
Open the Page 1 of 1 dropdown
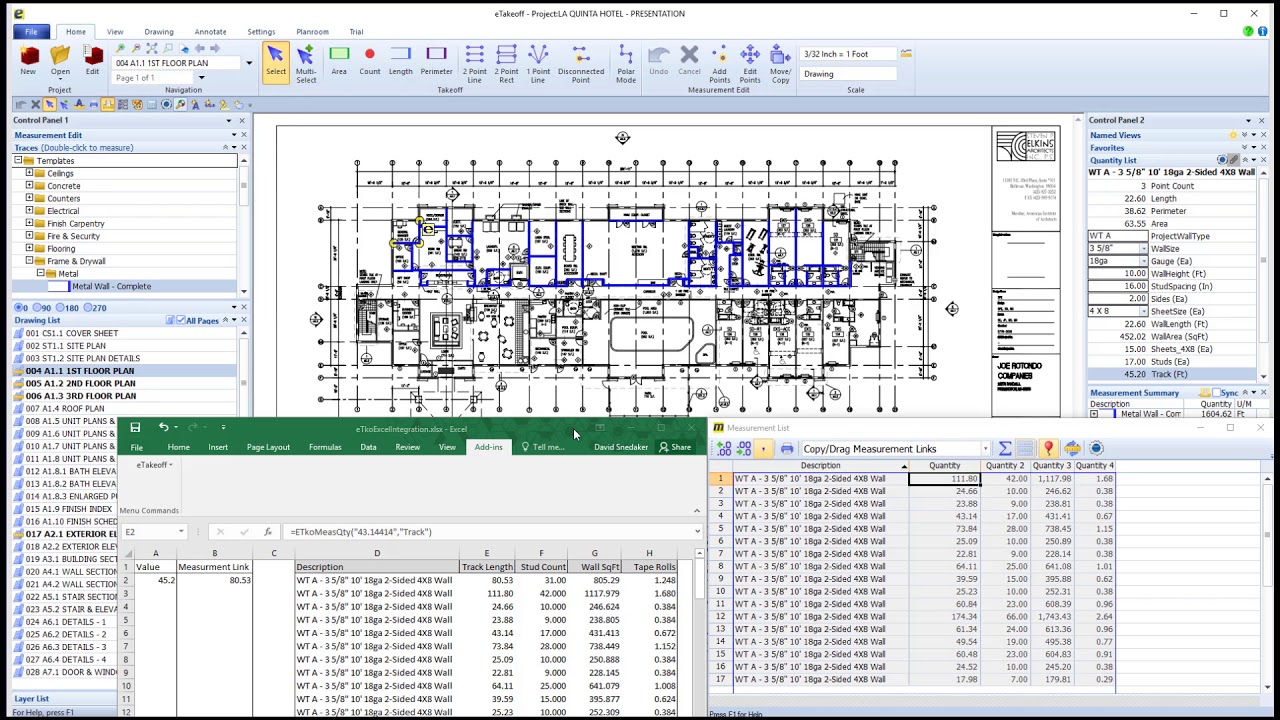click(x=201, y=78)
